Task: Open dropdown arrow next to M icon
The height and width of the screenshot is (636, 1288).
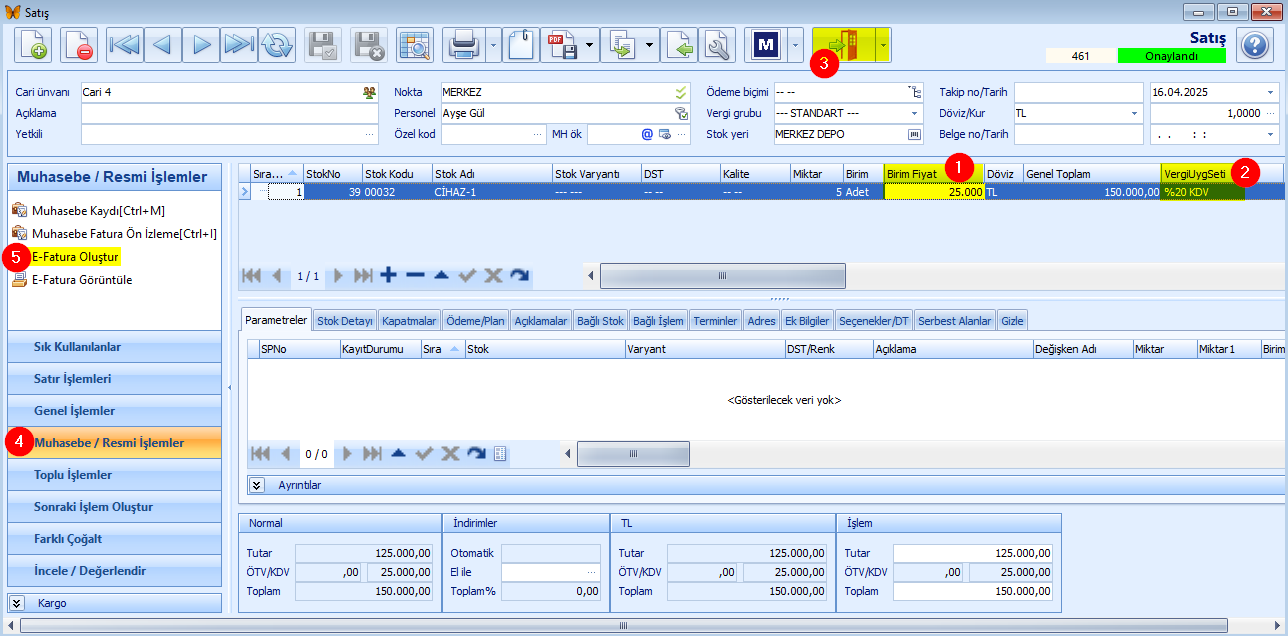Action: (796, 45)
